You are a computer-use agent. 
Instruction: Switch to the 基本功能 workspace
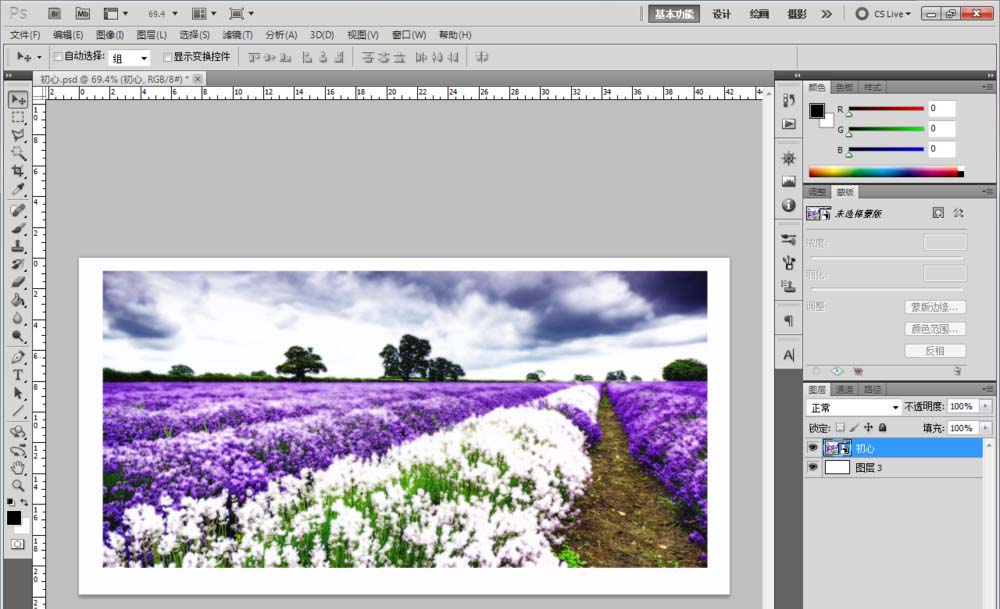673,14
